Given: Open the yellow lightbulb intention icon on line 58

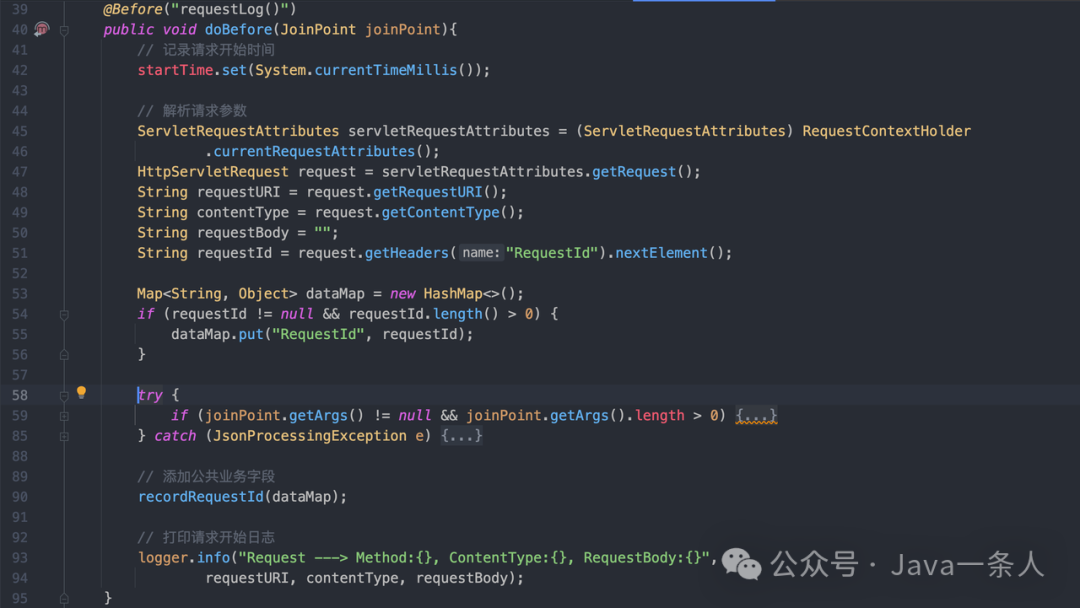Looking at the screenshot, I should tap(81, 392).
